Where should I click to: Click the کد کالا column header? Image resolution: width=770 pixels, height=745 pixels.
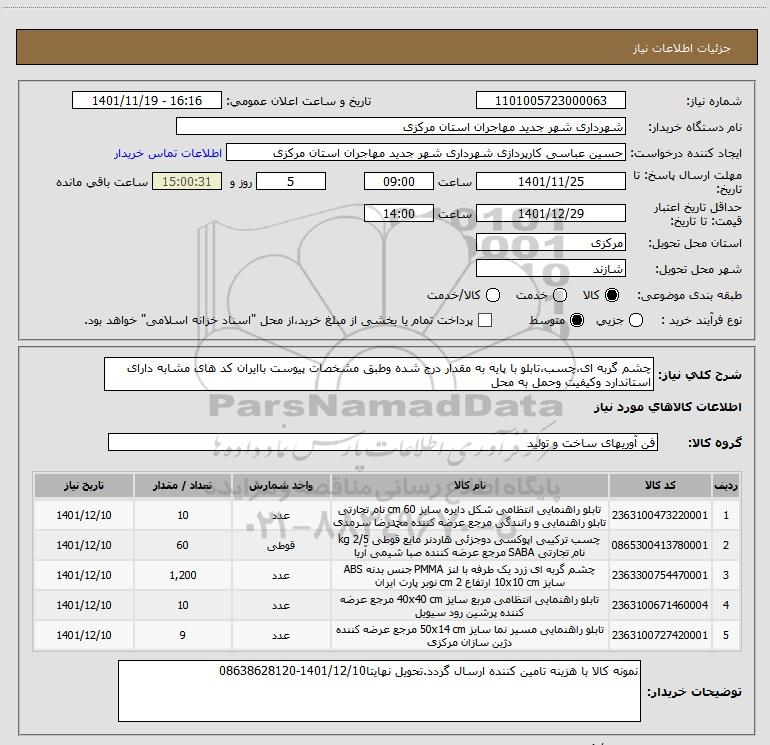point(660,486)
